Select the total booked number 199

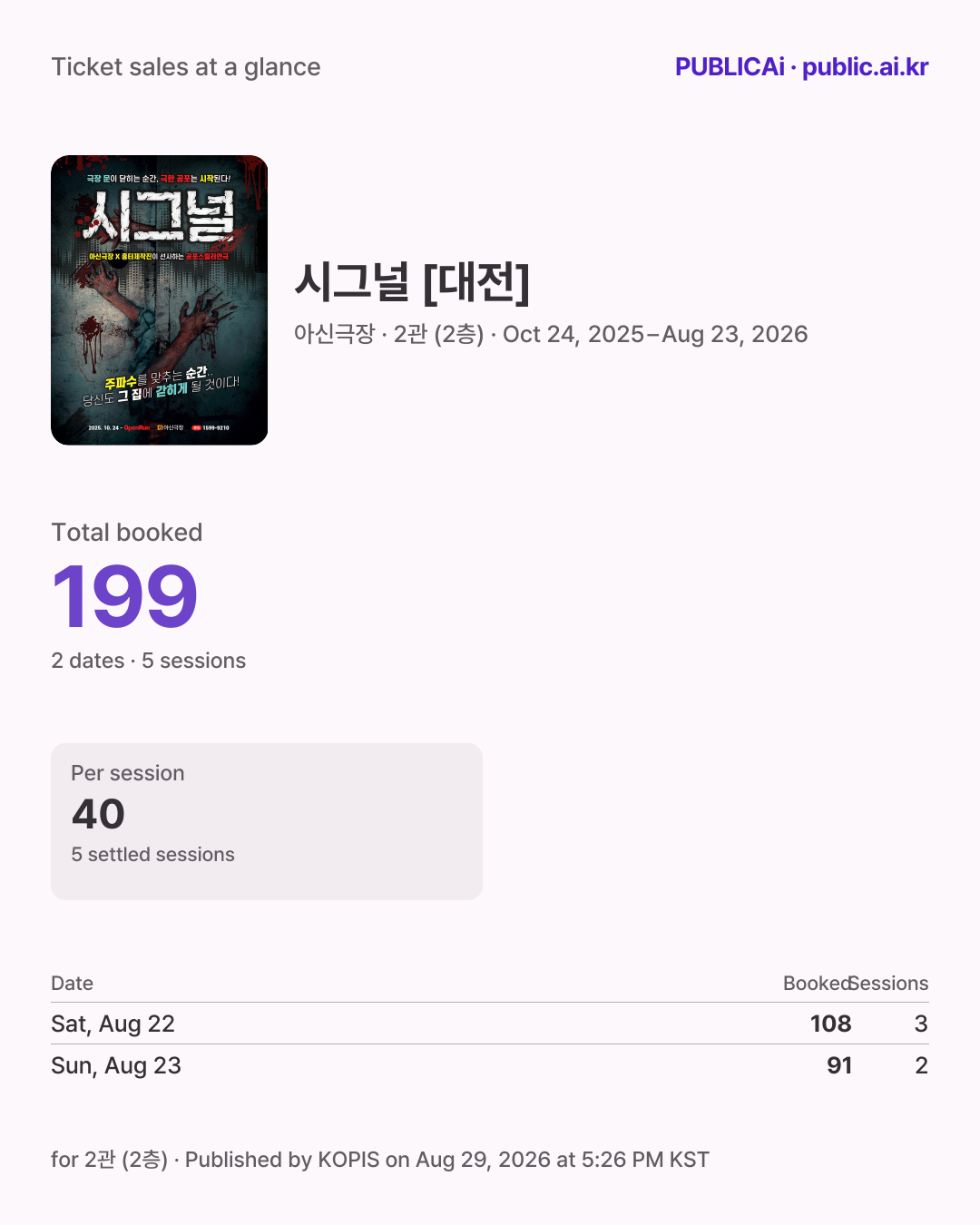[125, 596]
